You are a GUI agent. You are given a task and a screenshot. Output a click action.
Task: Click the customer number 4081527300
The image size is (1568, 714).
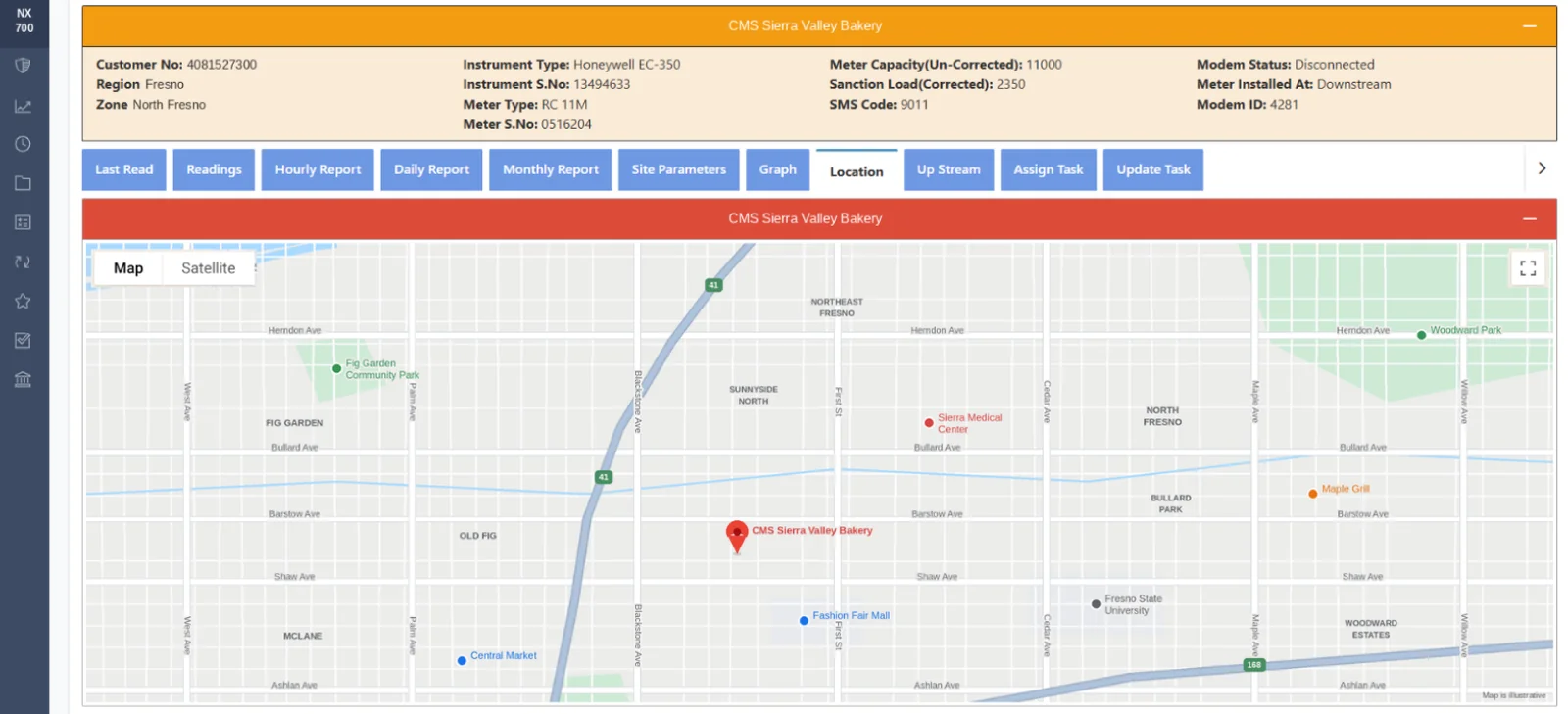pyautogui.click(x=221, y=65)
